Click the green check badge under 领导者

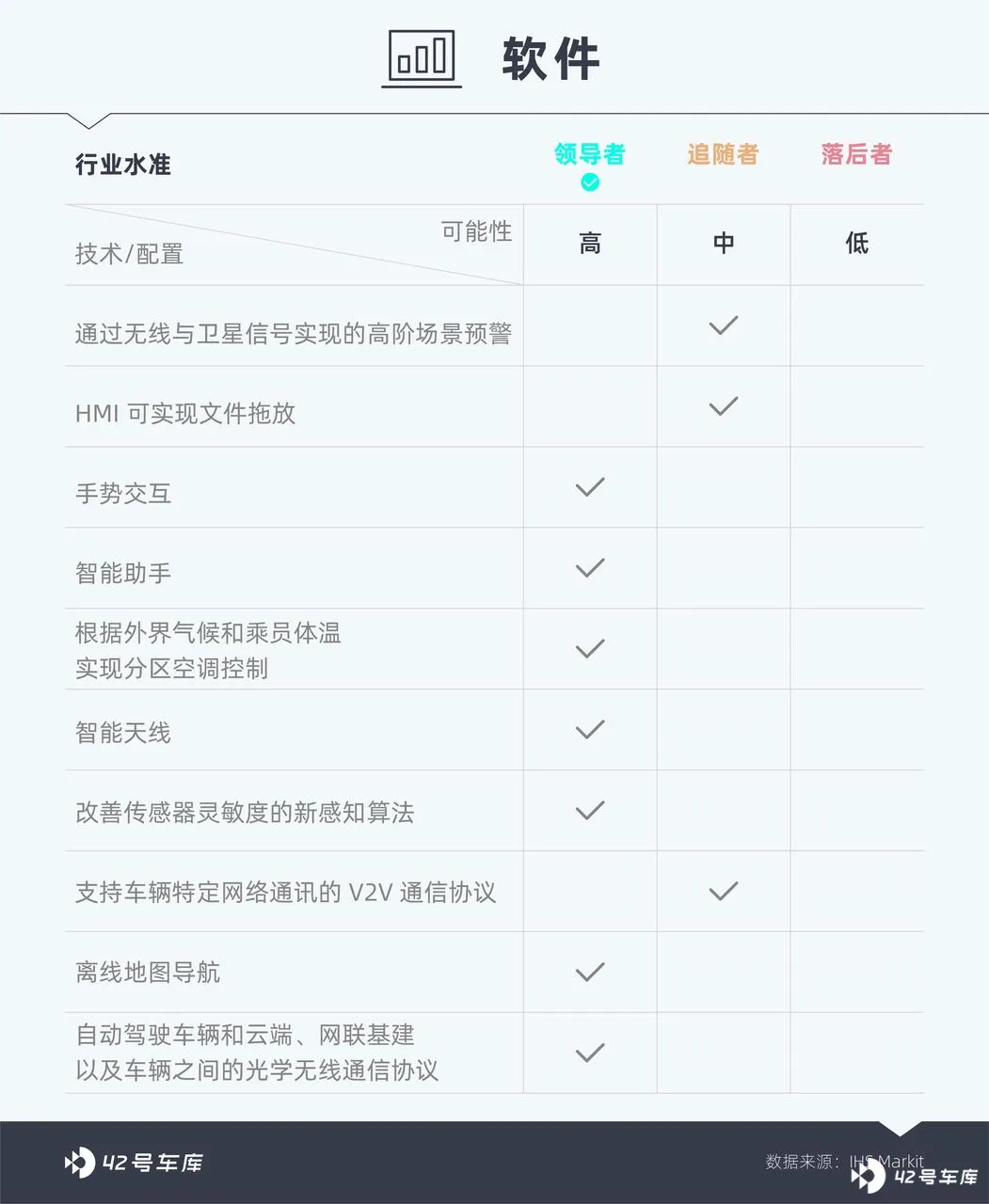(590, 182)
